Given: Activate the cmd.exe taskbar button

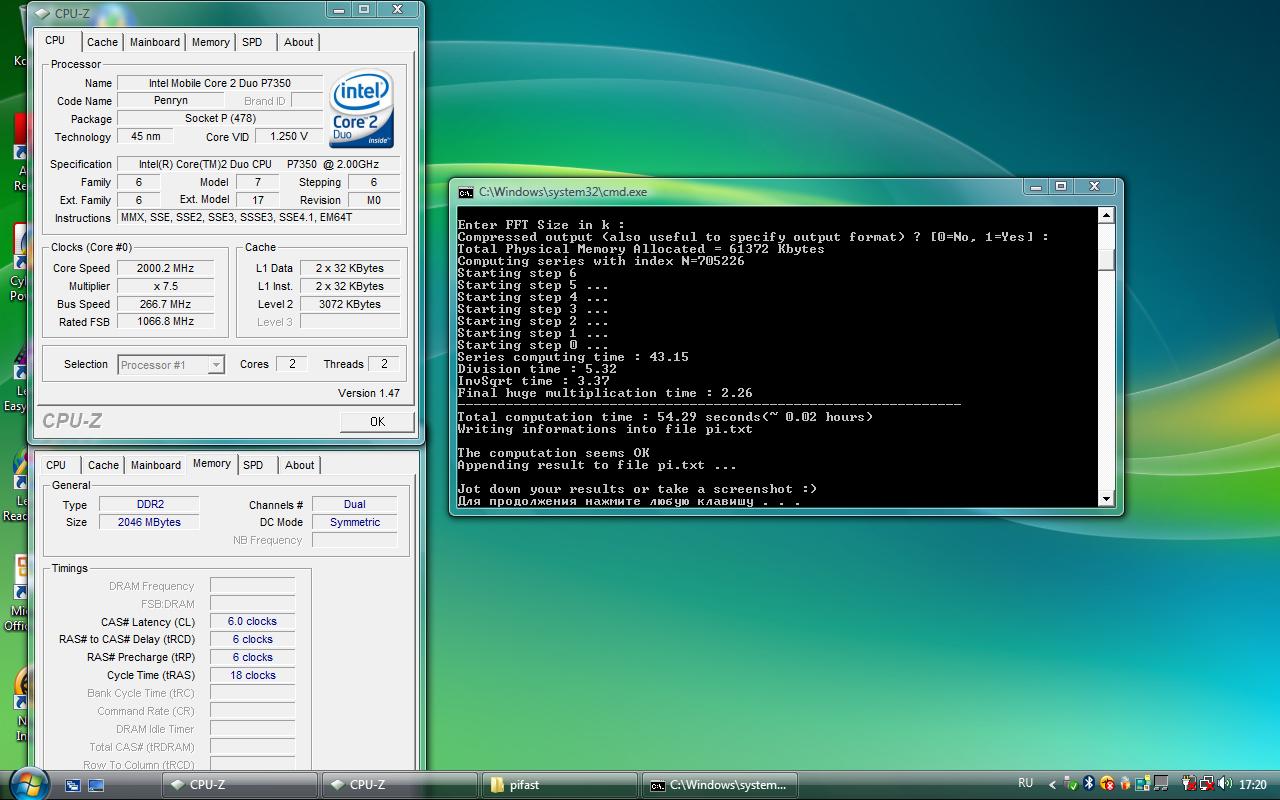Looking at the screenshot, I should pyautogui.click(x=720, y=785).
